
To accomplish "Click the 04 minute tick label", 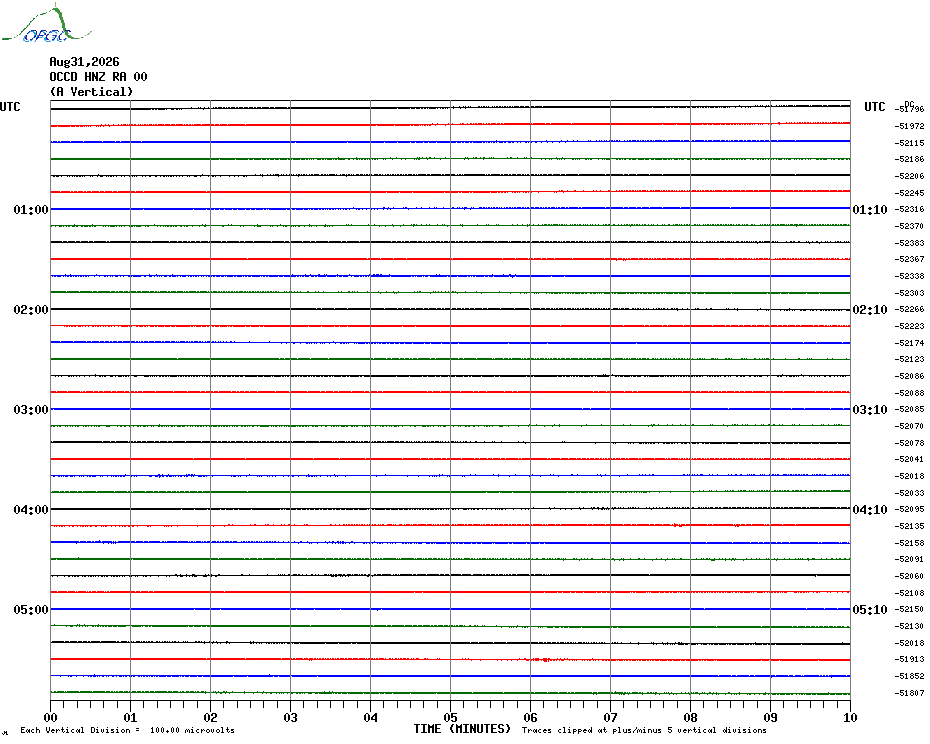I will (371, 717).
